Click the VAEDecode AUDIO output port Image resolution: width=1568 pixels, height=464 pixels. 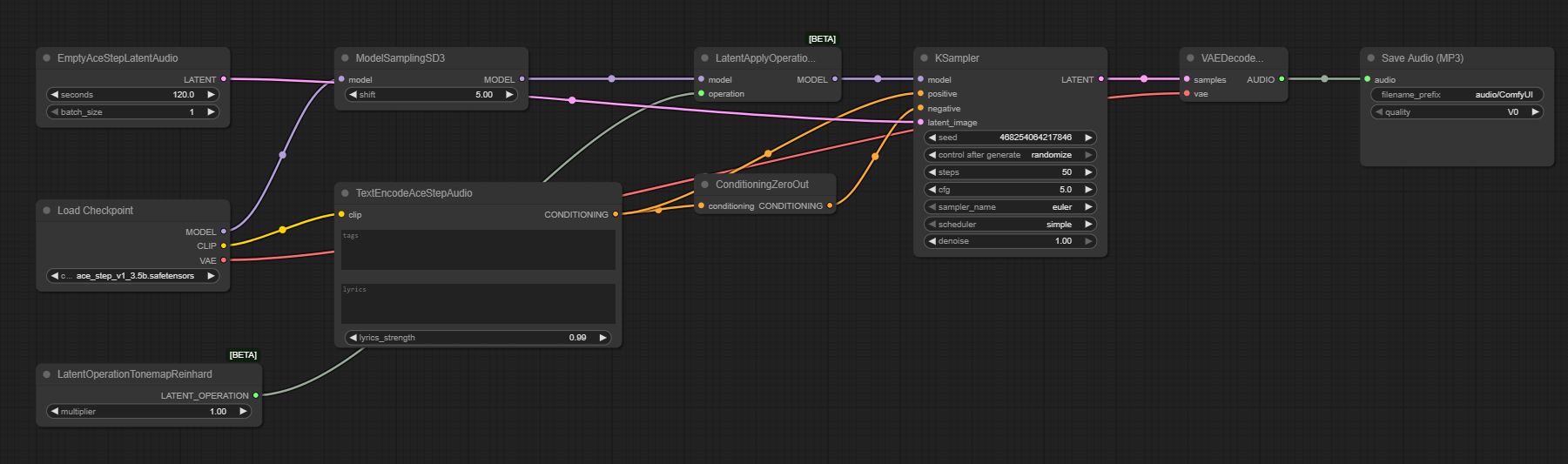(x=1282, y=79)
